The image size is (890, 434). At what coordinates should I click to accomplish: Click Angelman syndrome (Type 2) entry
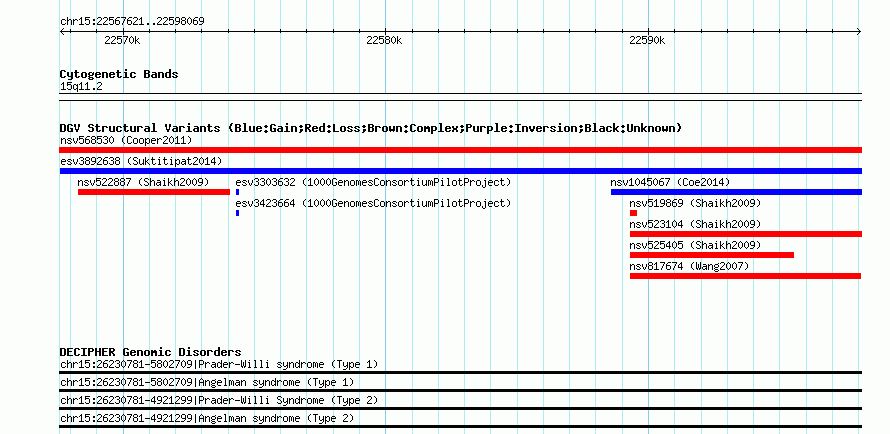point(207,419)
